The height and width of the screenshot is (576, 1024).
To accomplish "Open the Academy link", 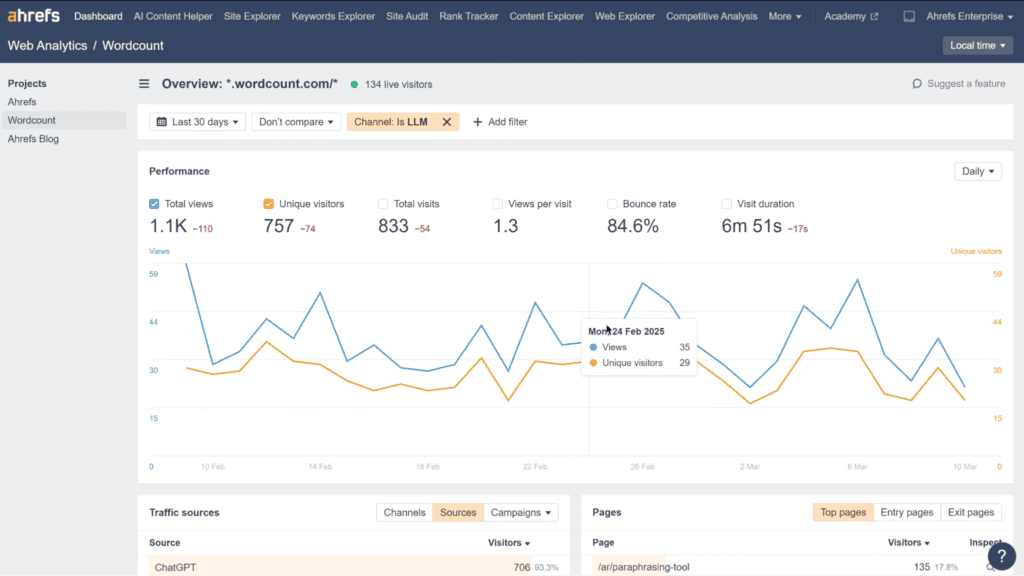I will tap(850, 16).
